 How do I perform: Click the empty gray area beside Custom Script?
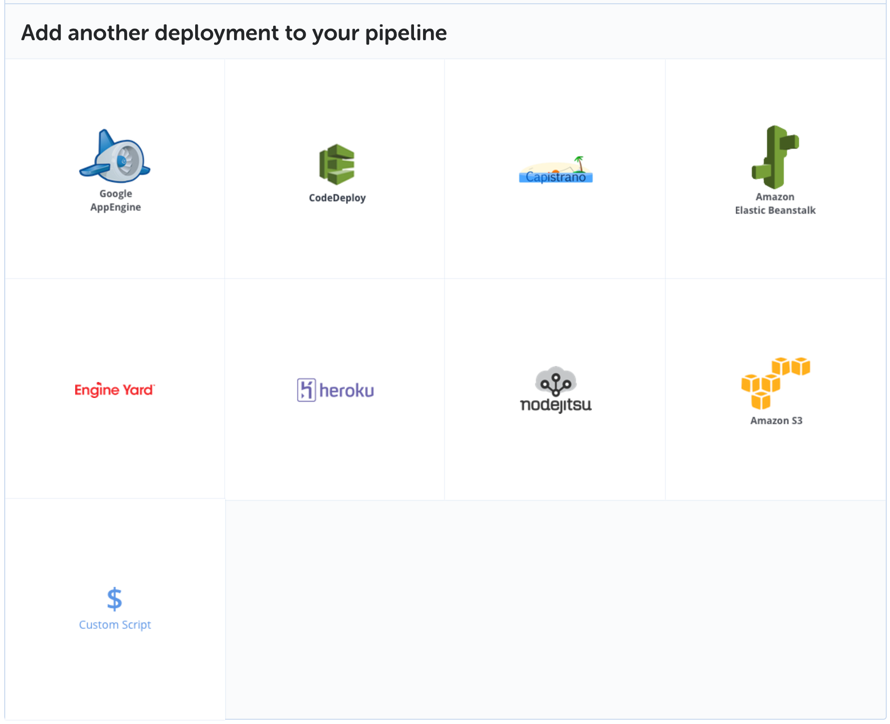(555, 609)
